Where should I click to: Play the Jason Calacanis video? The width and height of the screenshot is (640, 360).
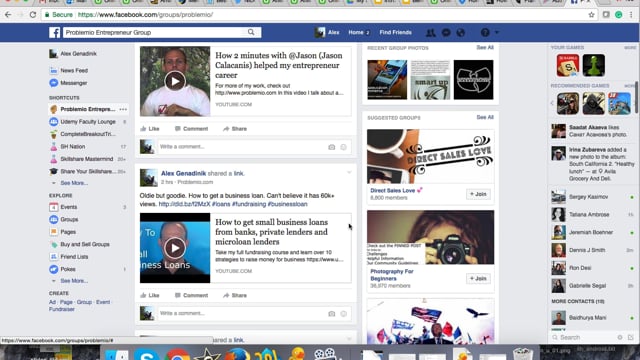pos(175,81)
